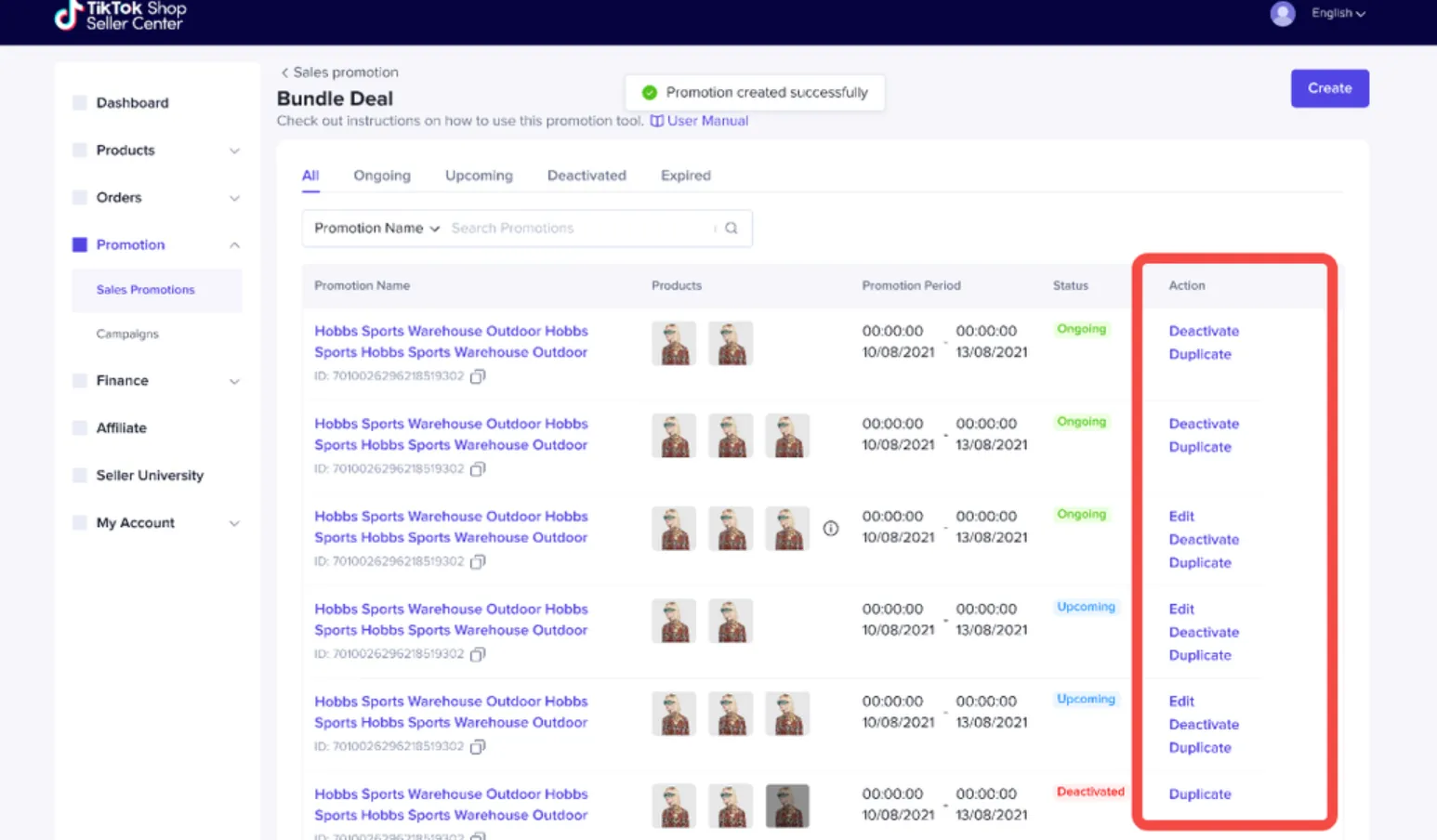Viewport: 1437px width, 840px height.
Task: Open the user profile avatar
Action: pos(1283,13)
